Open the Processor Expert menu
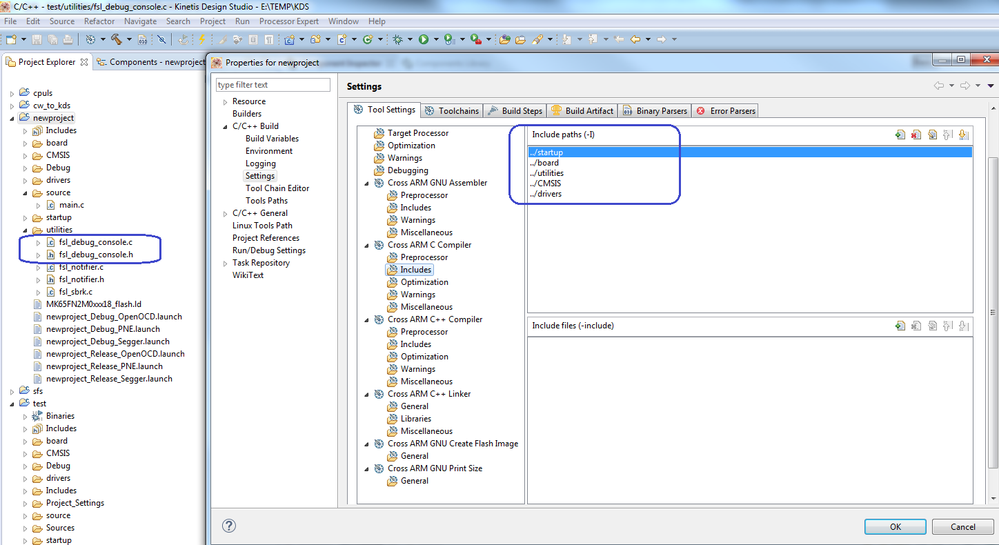 [x=289, y=21]
